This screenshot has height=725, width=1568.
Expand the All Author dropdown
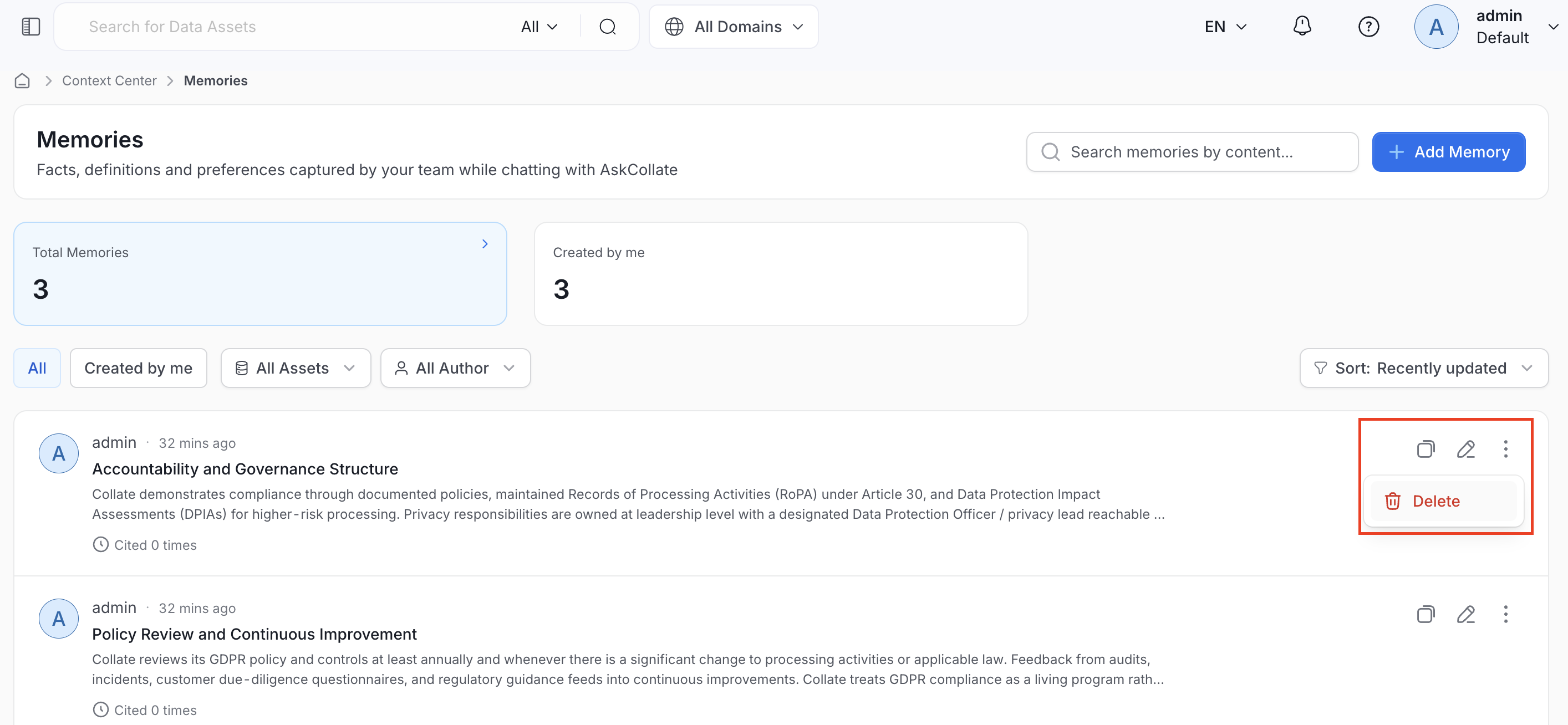tap(455, 368)
